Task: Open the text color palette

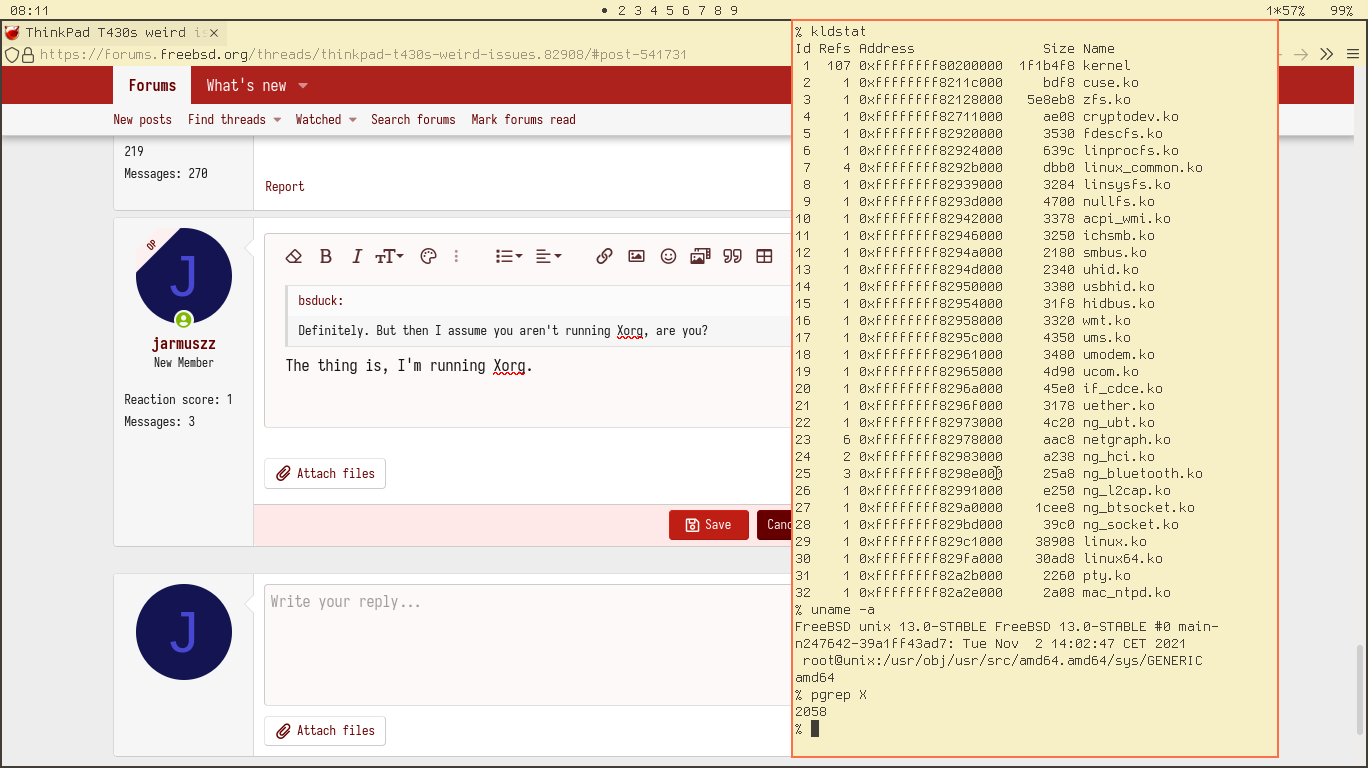Action: click(428, 256)
